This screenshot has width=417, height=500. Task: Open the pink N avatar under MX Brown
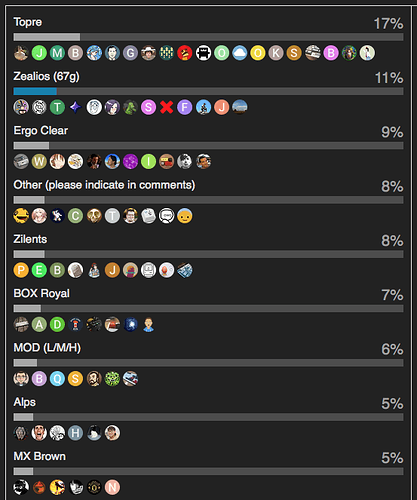coord(112,487)
